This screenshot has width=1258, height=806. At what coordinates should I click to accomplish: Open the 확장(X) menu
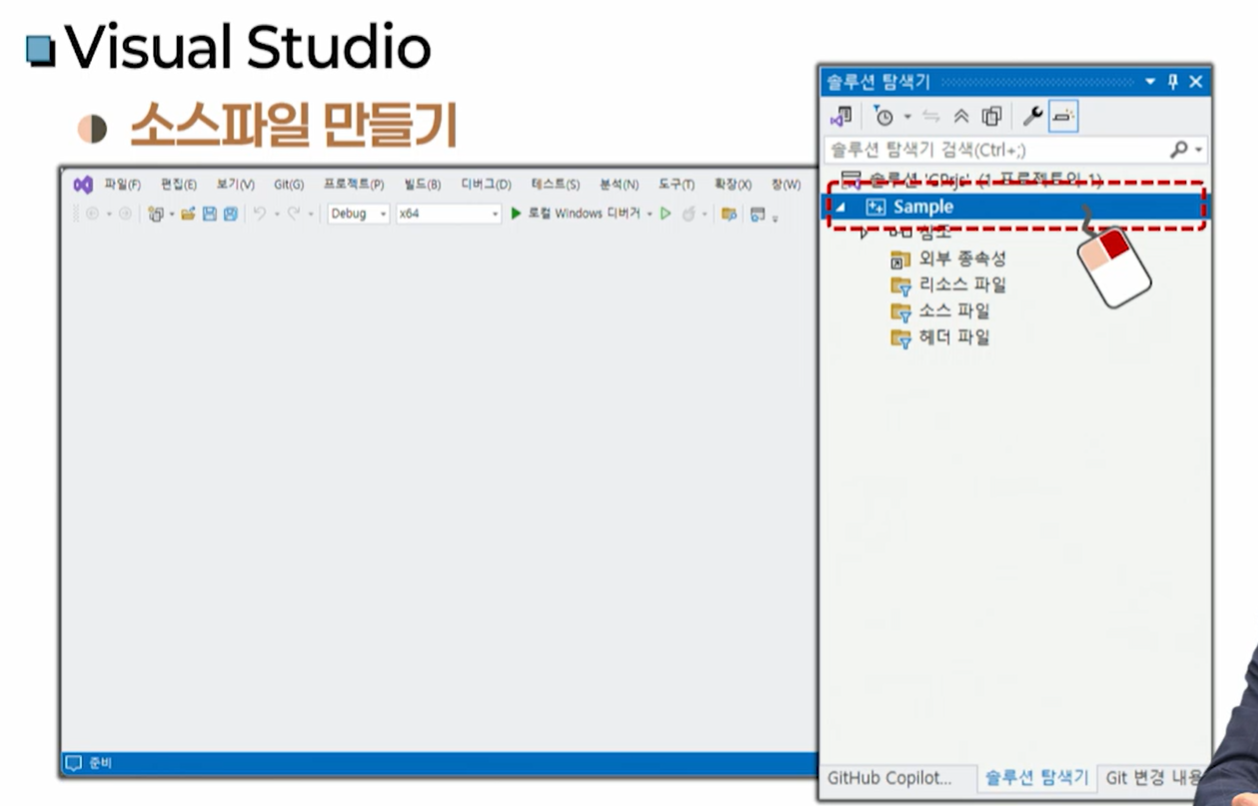[733, 185]
